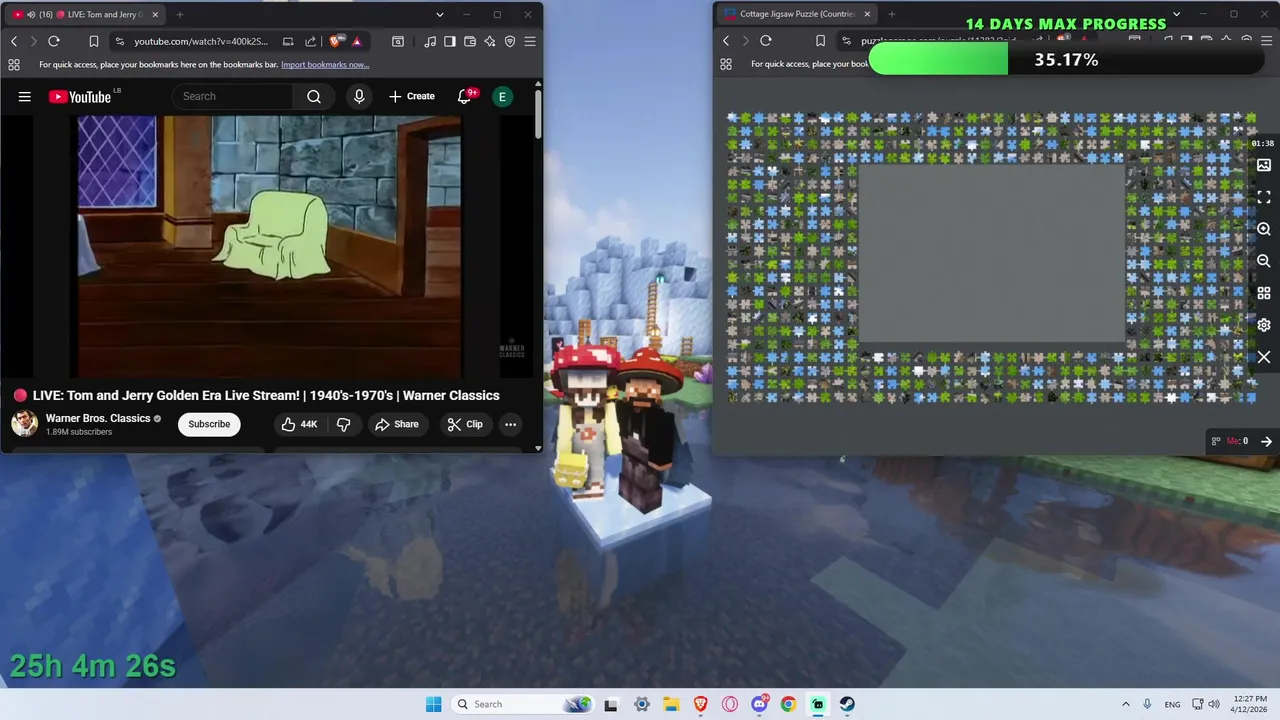Image resolution: width=1280 pixels, height=720 pixels.
Task: Show hidden system tray icons chevron
Action: (x=1126, y=704)
